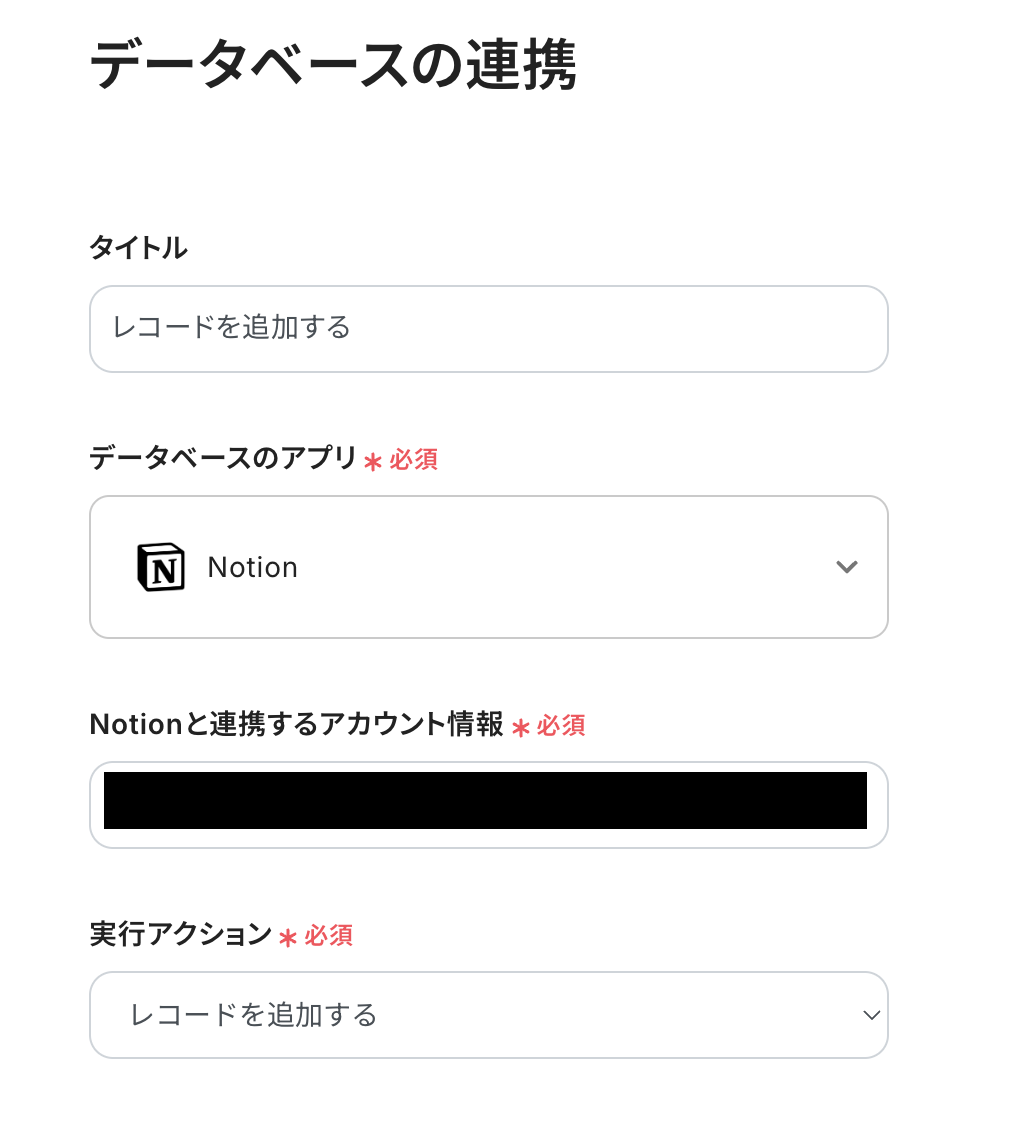Screen dimensions: 1020x1140
Task: Click red asterisk beside アカウント情報 label
Action: click(x=520, y=727)
